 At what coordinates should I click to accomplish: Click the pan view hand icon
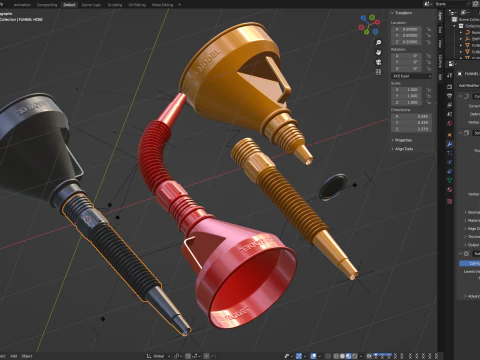378,52
